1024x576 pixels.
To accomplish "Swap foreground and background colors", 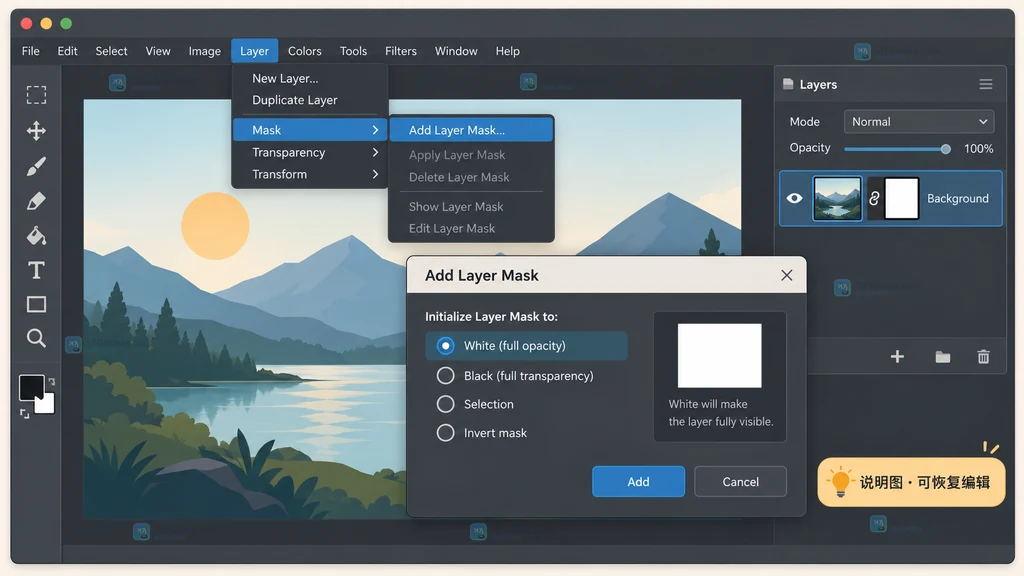I will click(52, 381).
